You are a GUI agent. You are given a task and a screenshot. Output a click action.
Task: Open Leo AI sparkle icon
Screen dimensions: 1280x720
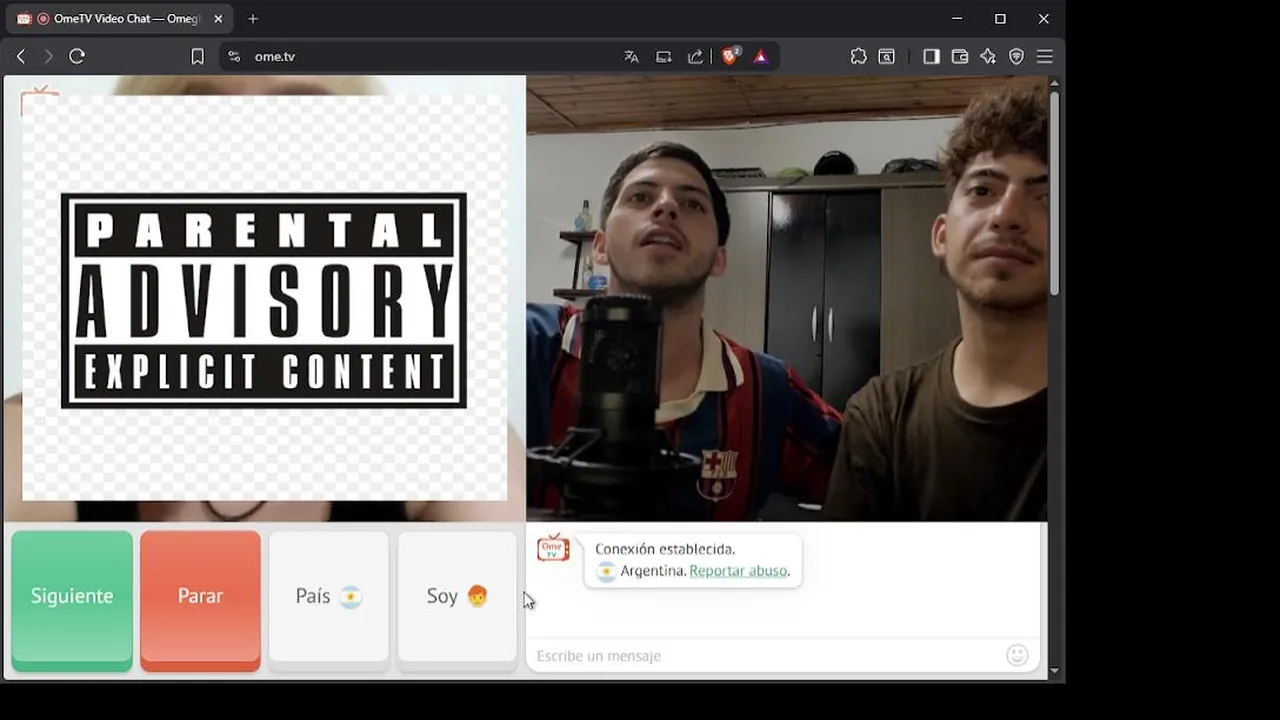988,57
